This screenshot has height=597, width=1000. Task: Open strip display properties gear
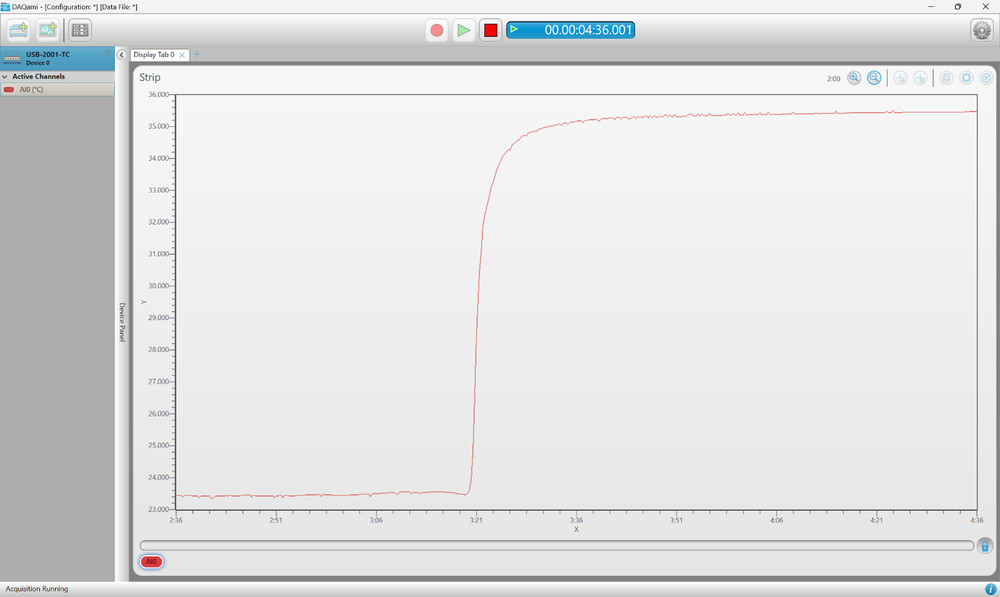966,78
